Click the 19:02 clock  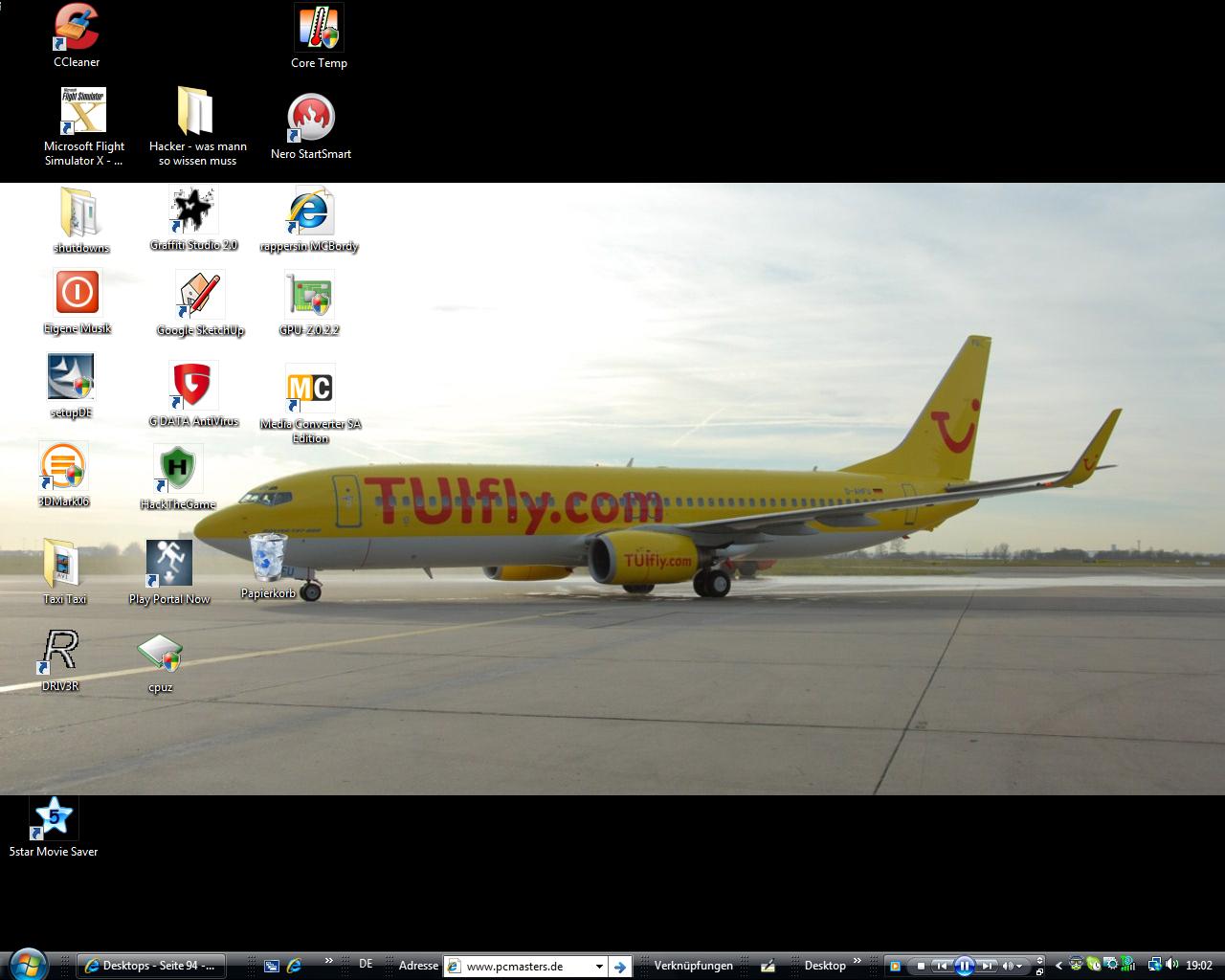(x=1198, y=966)
